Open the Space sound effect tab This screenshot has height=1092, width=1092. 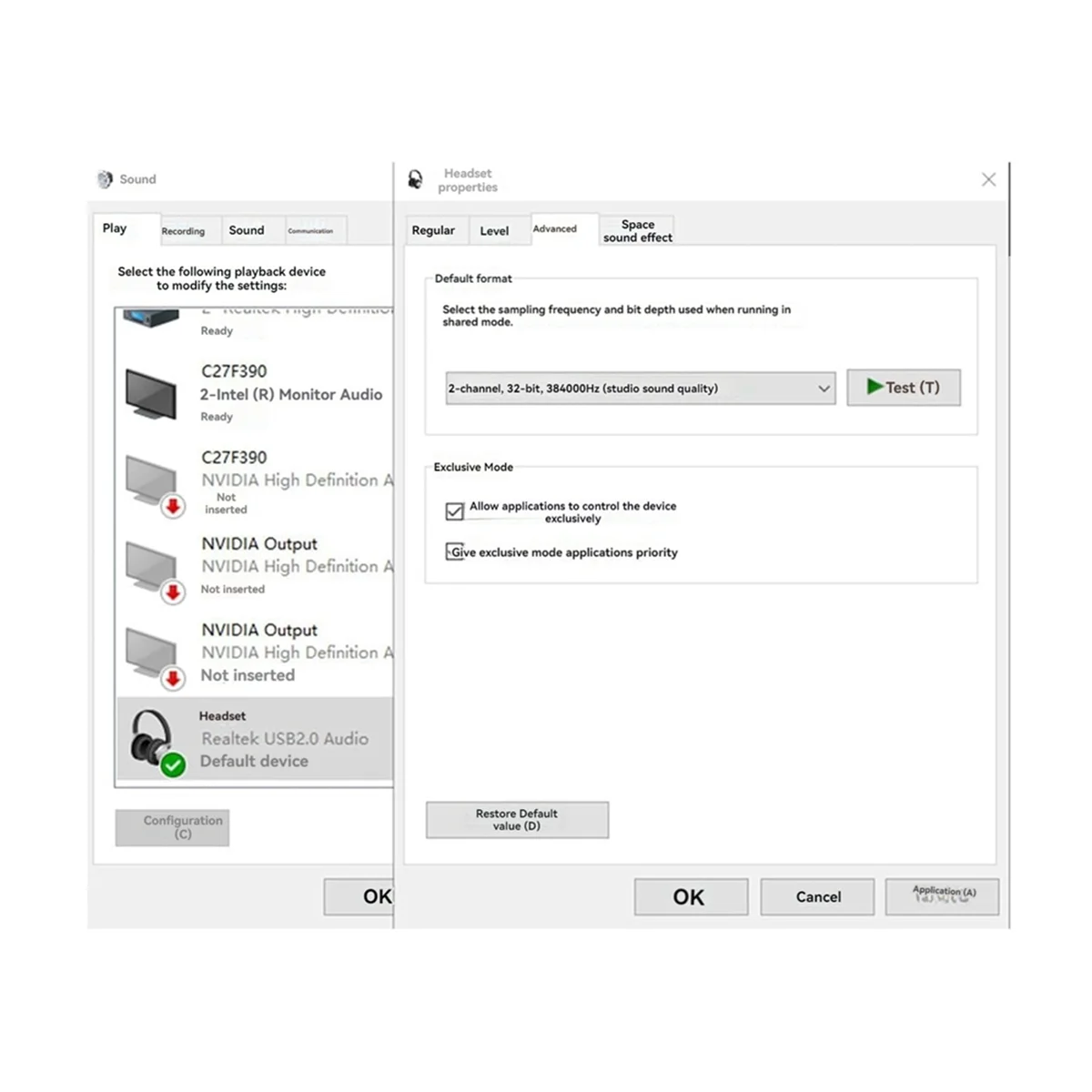(x=637, y=231)
